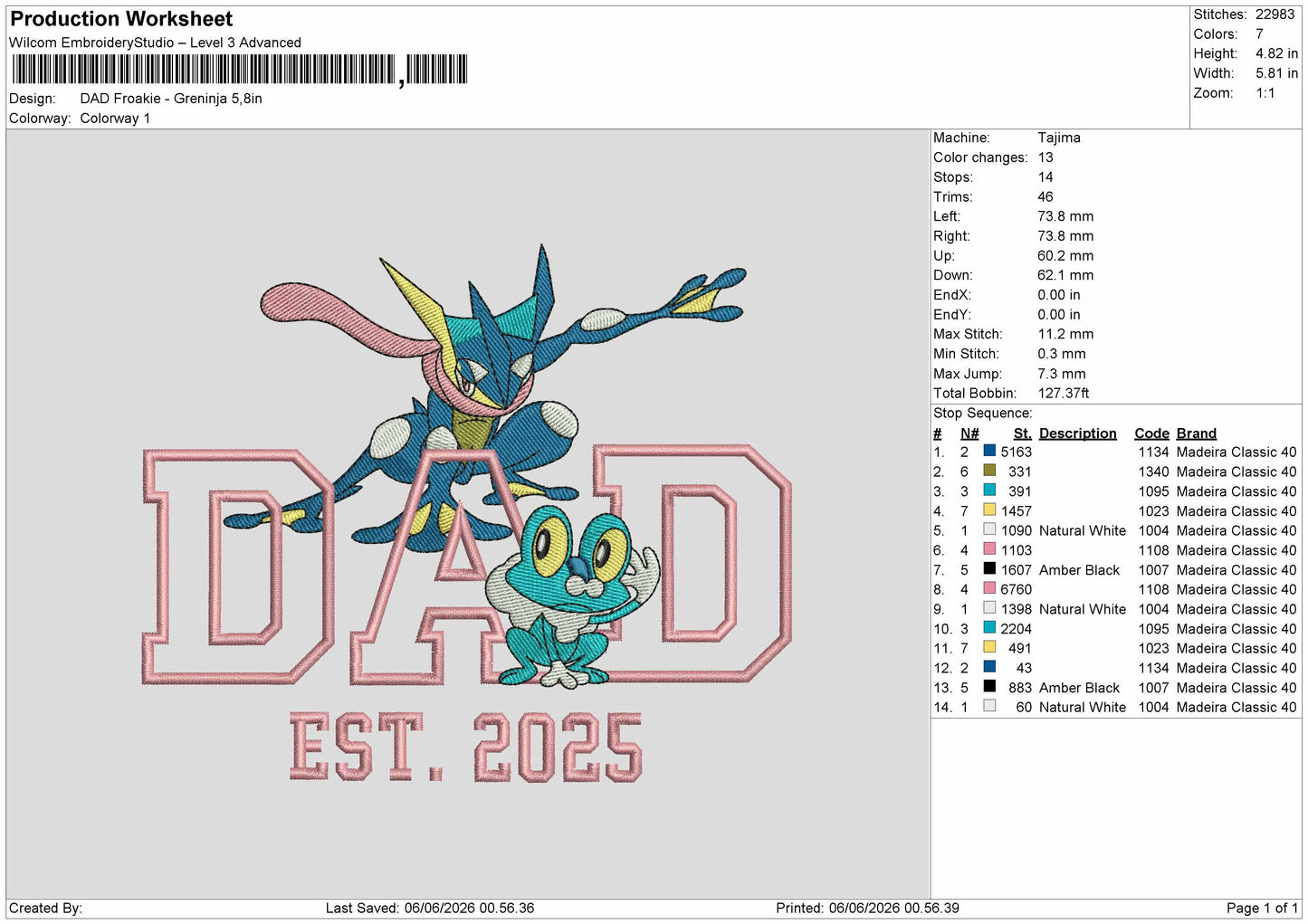Viewport: 1308px width, 924px height.
Task: Choose the black swatch with 1607 stitches
Action: pyautogui.click(x=989, y=568)
